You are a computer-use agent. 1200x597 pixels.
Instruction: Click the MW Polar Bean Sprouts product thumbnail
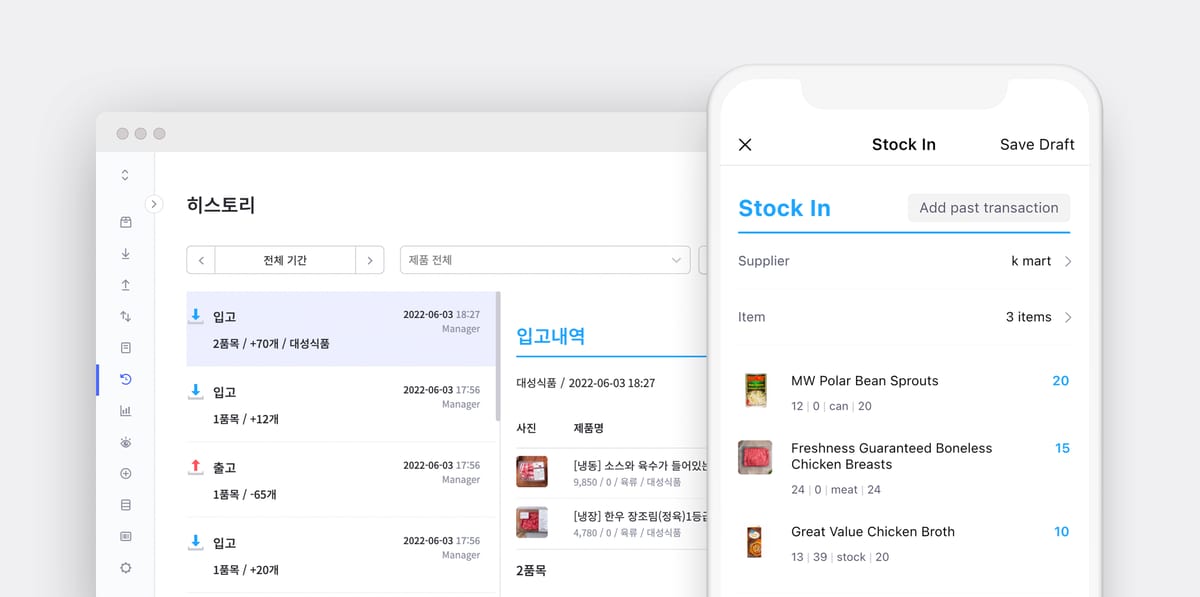click(755, 388)
